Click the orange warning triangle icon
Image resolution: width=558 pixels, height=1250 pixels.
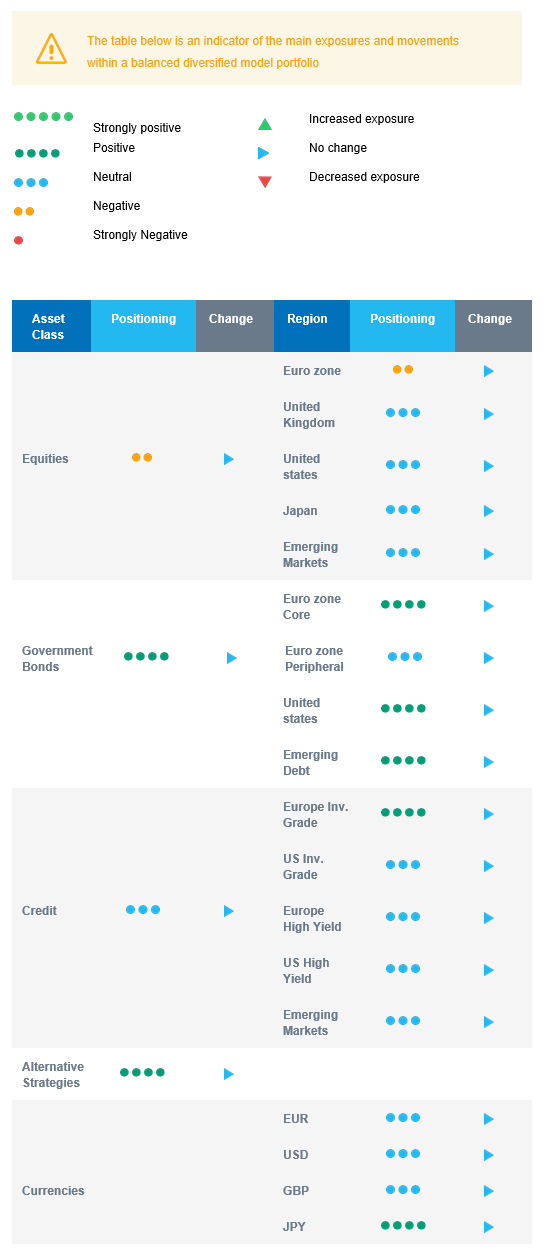coord(51,48)
